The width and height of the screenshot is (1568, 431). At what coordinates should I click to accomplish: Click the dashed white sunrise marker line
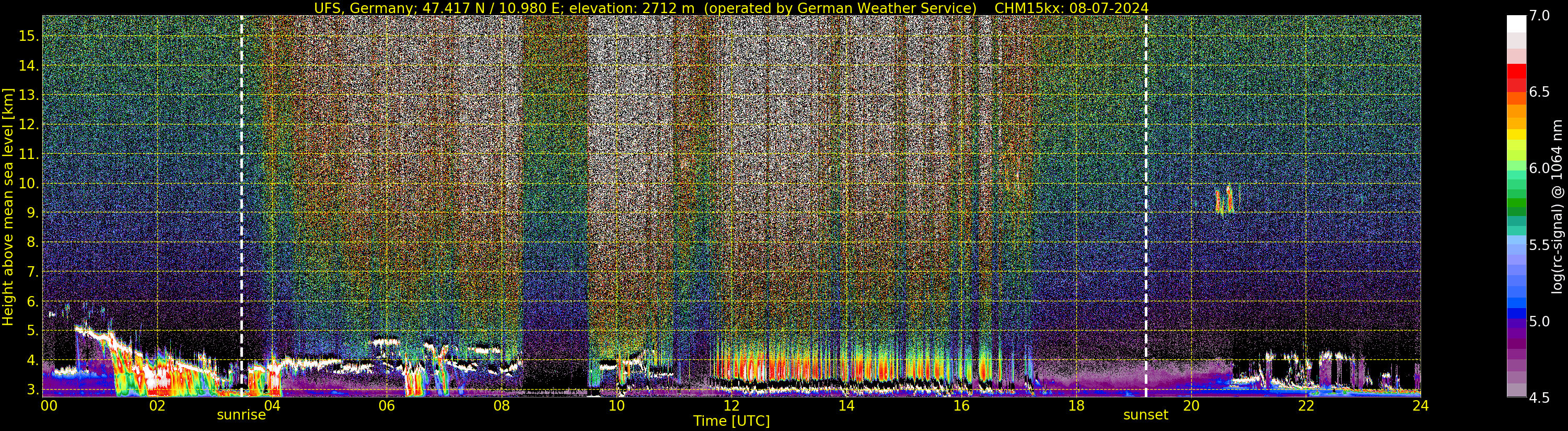pyautogui.click(x=241, y=207)
